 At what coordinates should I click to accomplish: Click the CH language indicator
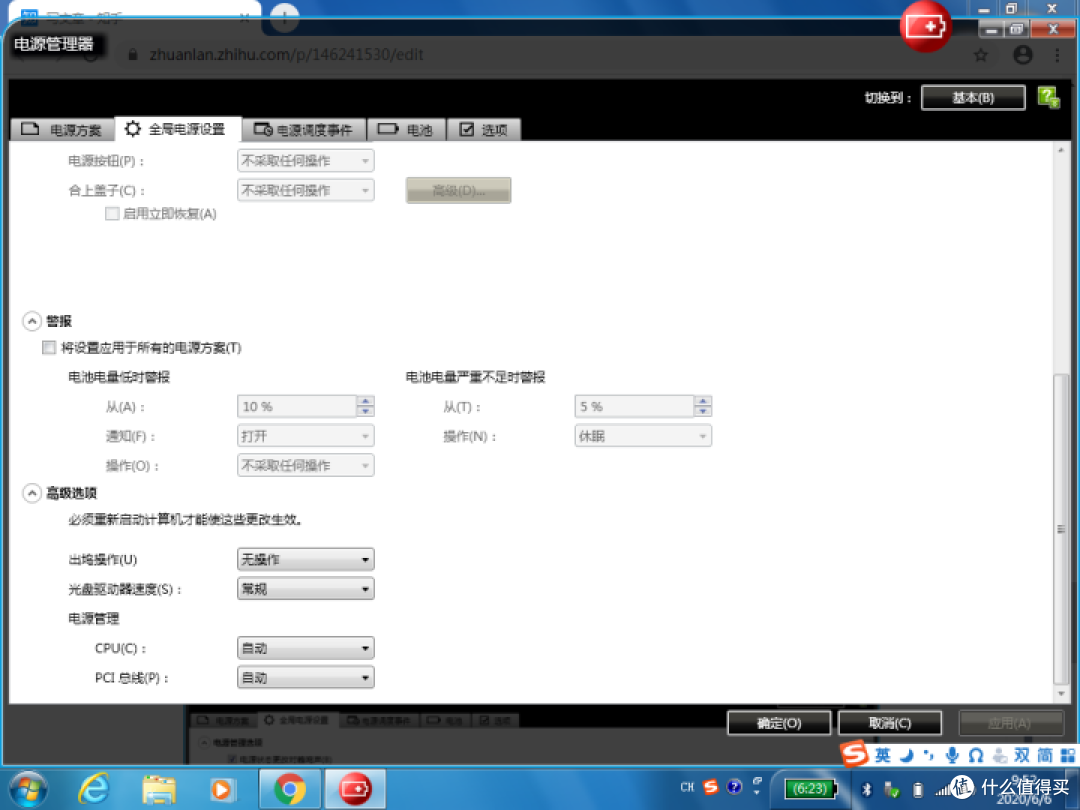687,787
